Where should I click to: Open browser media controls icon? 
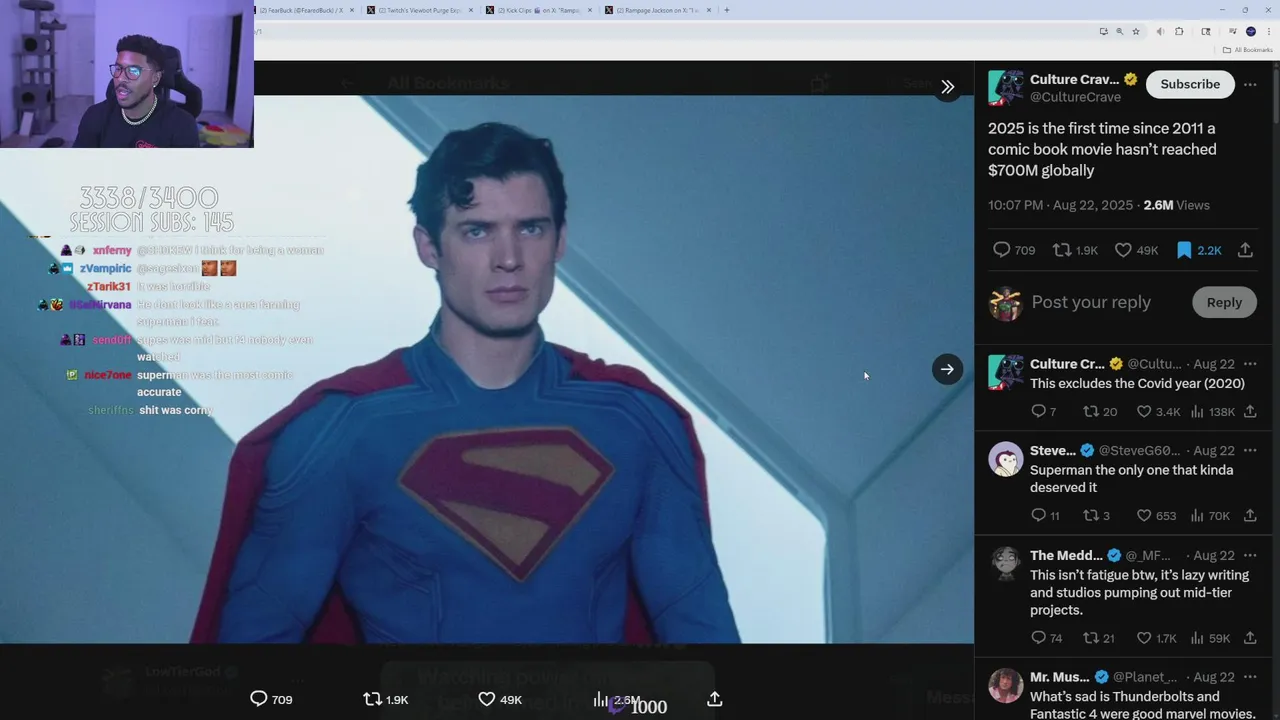[x=1233, y=31]
